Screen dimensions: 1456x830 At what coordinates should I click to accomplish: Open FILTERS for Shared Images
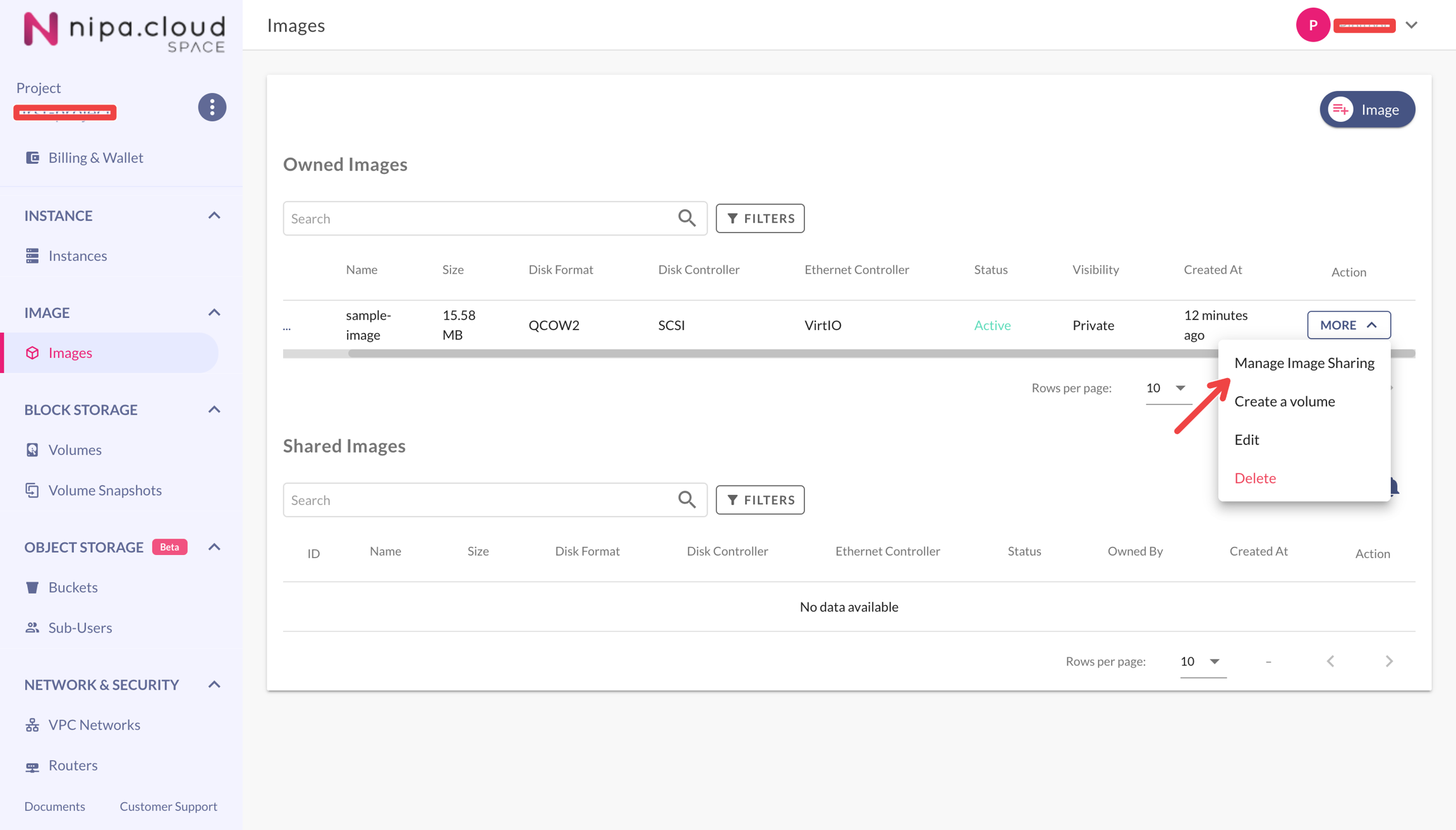(x=760, y=500)
